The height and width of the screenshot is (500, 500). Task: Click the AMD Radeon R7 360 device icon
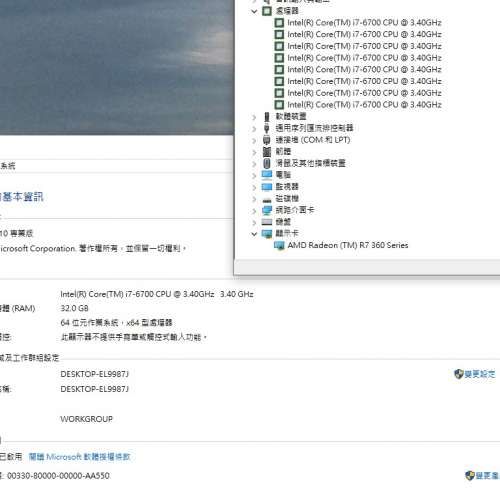tap(279, 246)
